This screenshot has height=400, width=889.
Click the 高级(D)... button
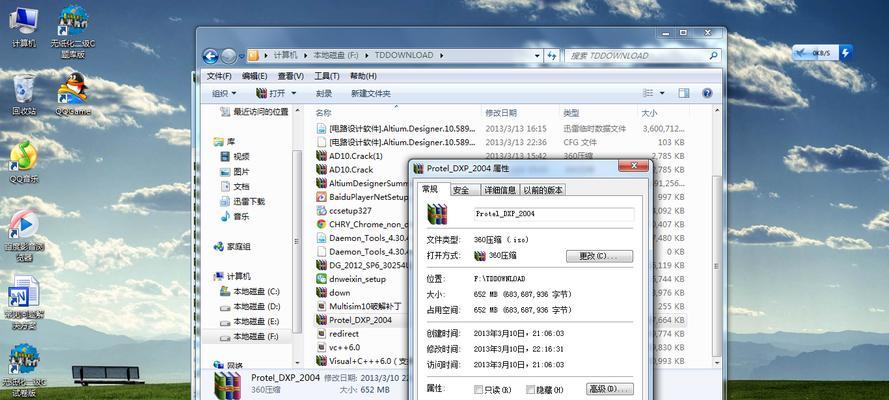[609, 389]
